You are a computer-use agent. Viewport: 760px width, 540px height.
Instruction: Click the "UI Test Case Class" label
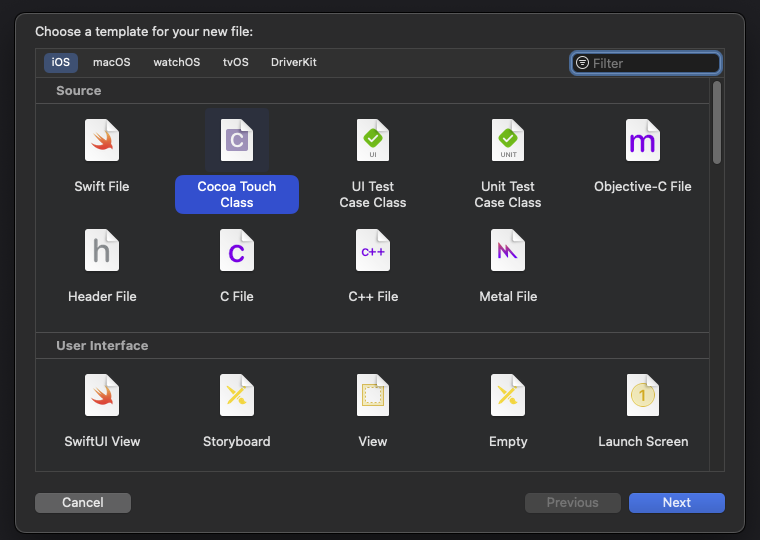(x=373, y=194)
